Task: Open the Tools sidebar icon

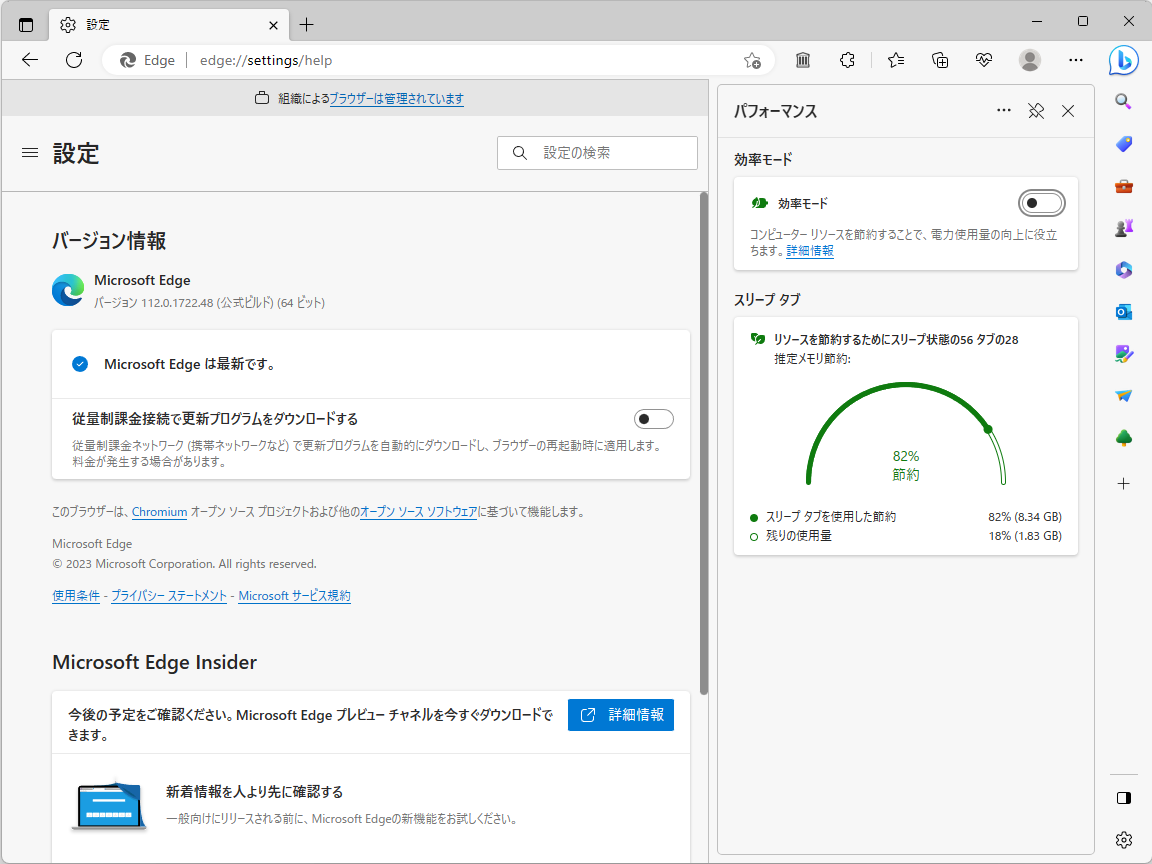Action: 1123,186
